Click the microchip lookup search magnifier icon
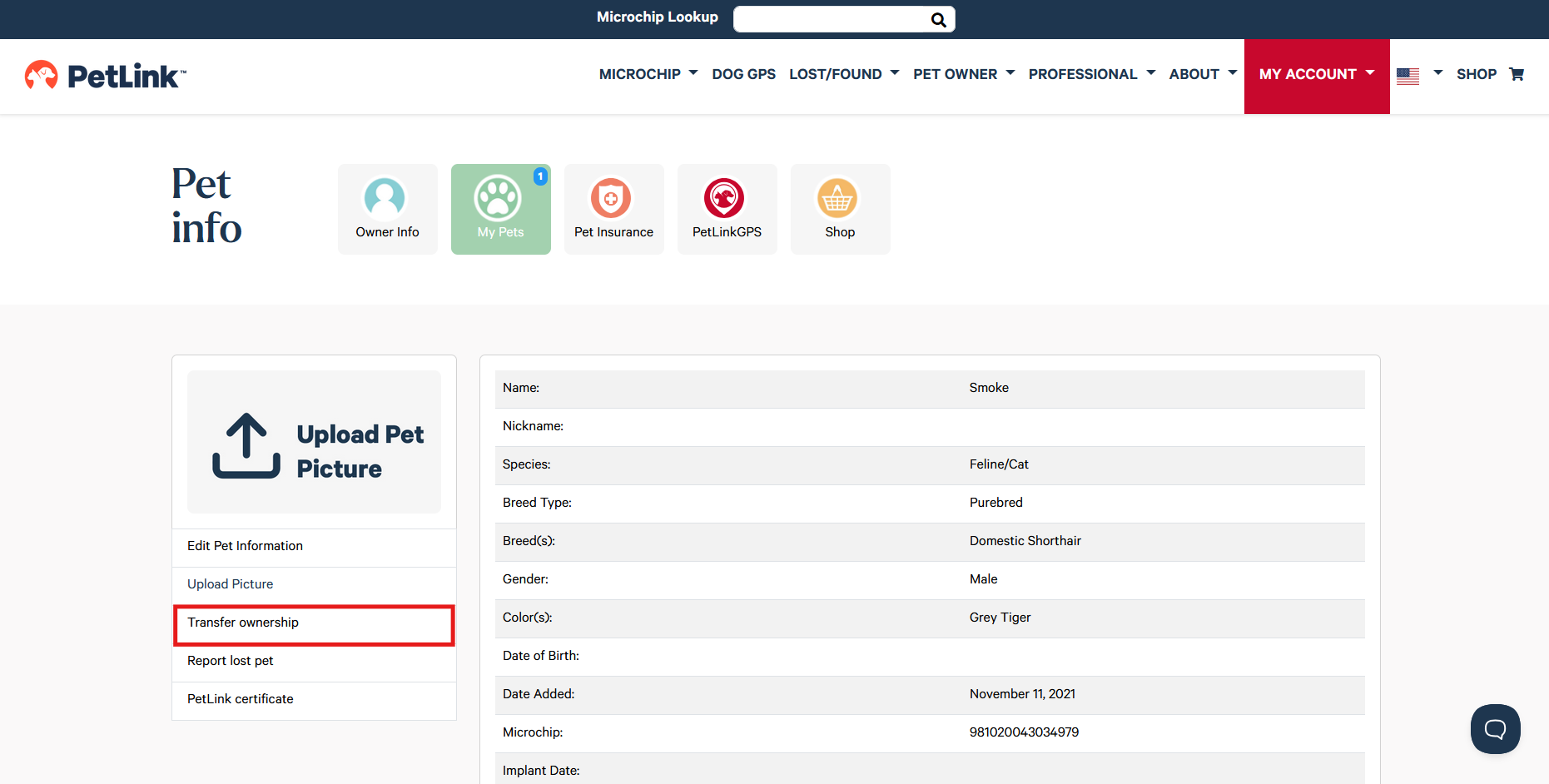 coord(938,20)
